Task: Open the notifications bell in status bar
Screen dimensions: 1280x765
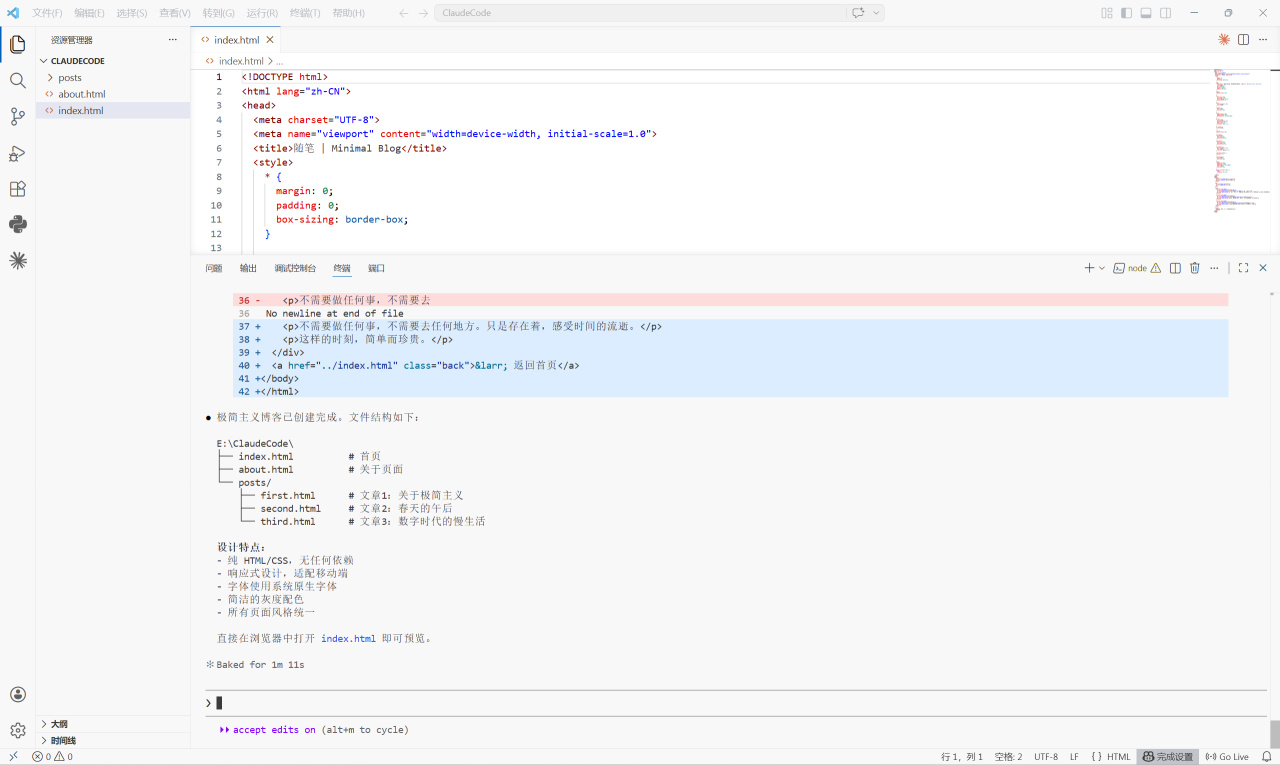Action: 1266,757
